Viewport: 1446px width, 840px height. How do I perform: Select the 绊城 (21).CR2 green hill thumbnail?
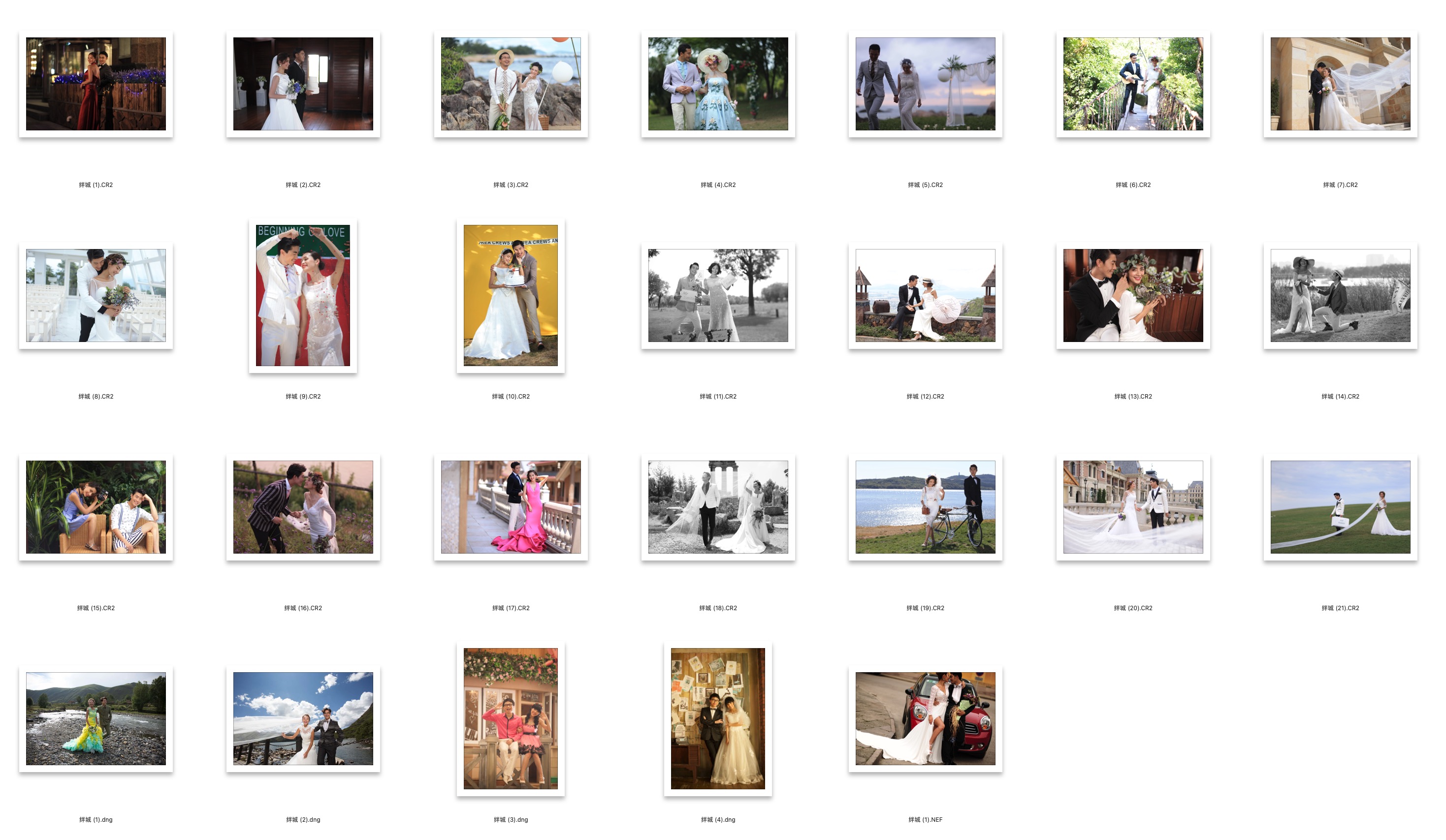[1340, 507]
